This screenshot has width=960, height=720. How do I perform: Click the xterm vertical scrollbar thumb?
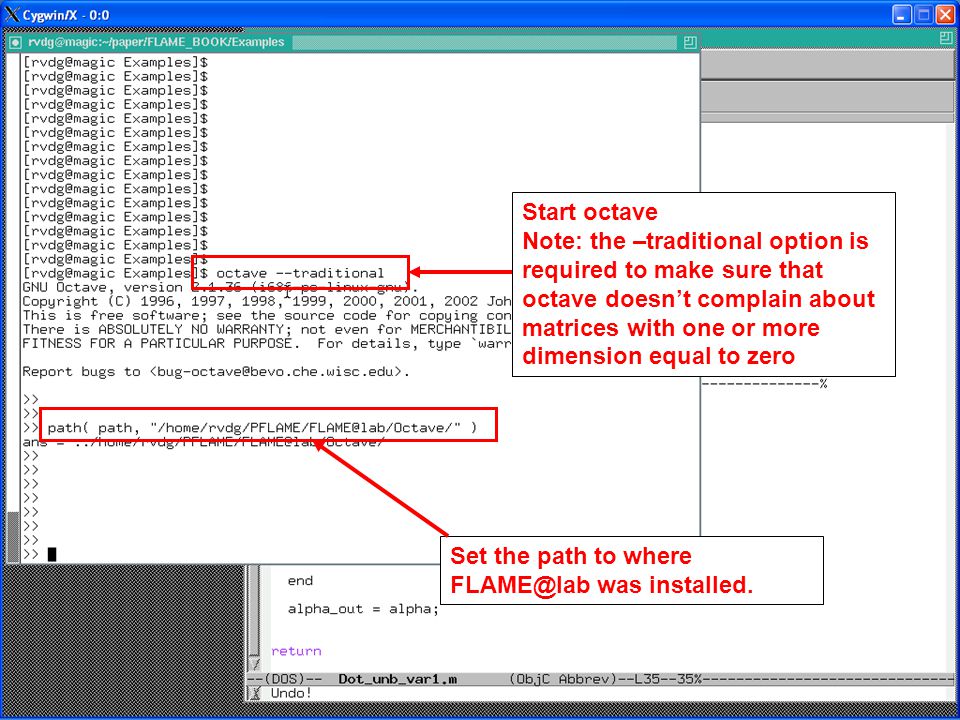pos(13,536)
